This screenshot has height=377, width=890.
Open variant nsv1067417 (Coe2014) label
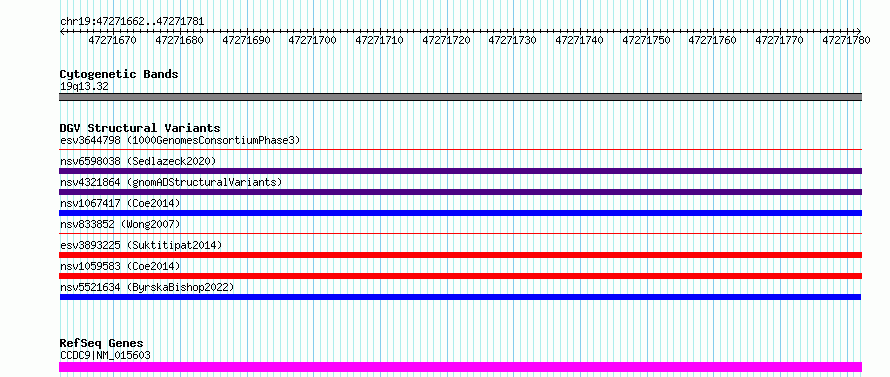coord(120,203)
